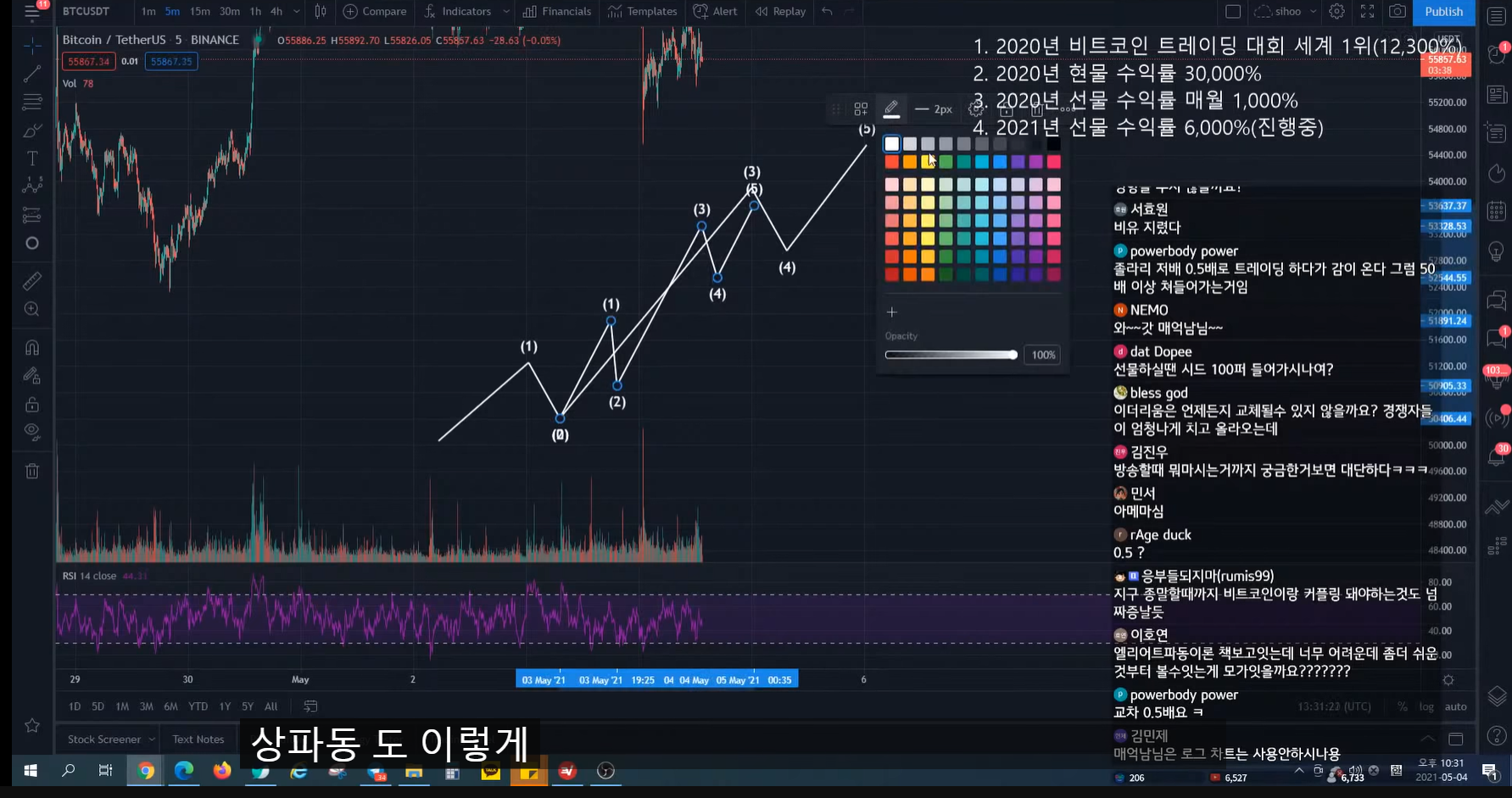Open drawing settings gear in floating toolbar
1512x798 pixels.
976,109
